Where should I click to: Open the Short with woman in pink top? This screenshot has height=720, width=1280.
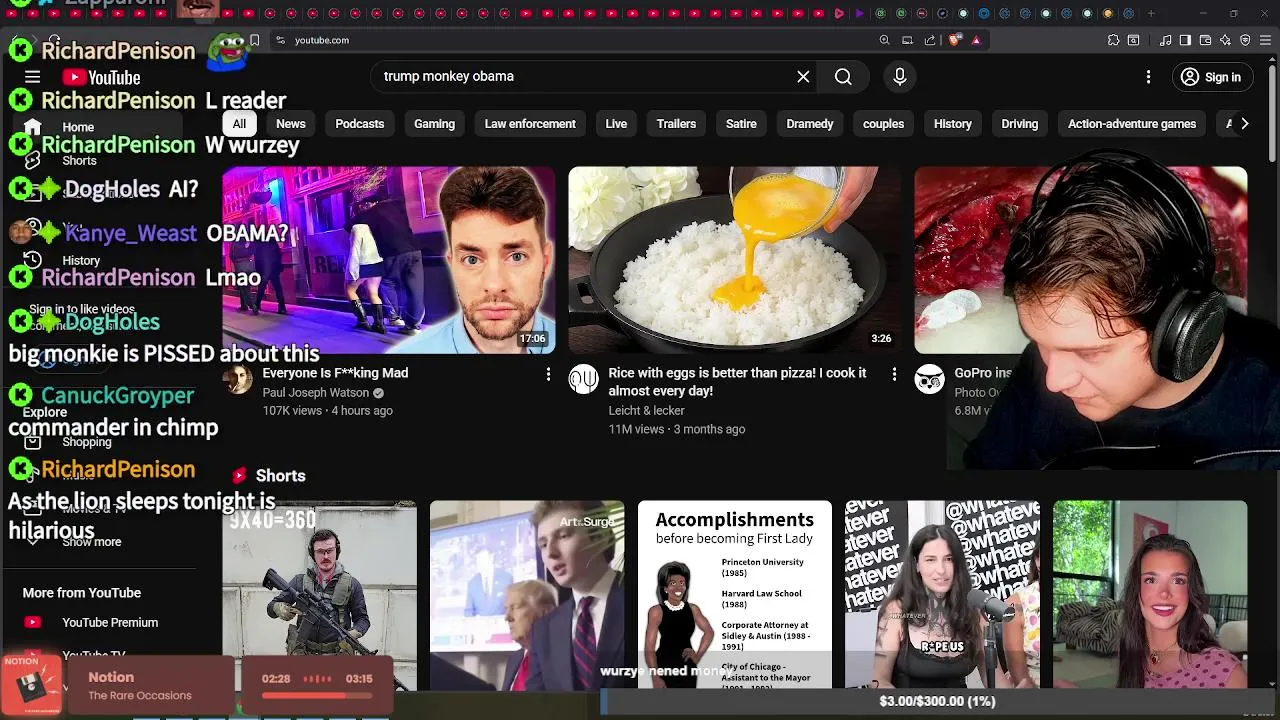click(1150, 595)
